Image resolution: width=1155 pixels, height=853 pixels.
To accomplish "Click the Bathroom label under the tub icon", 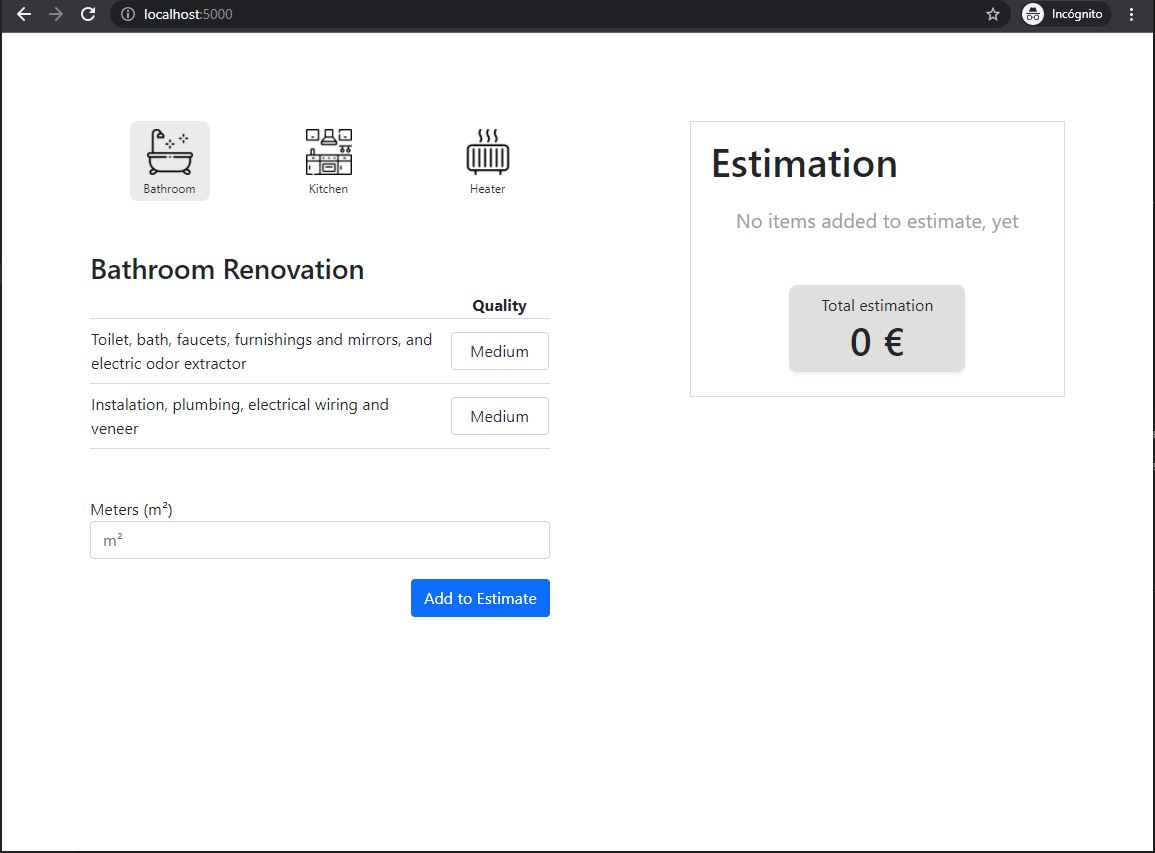I will [169, 189].
